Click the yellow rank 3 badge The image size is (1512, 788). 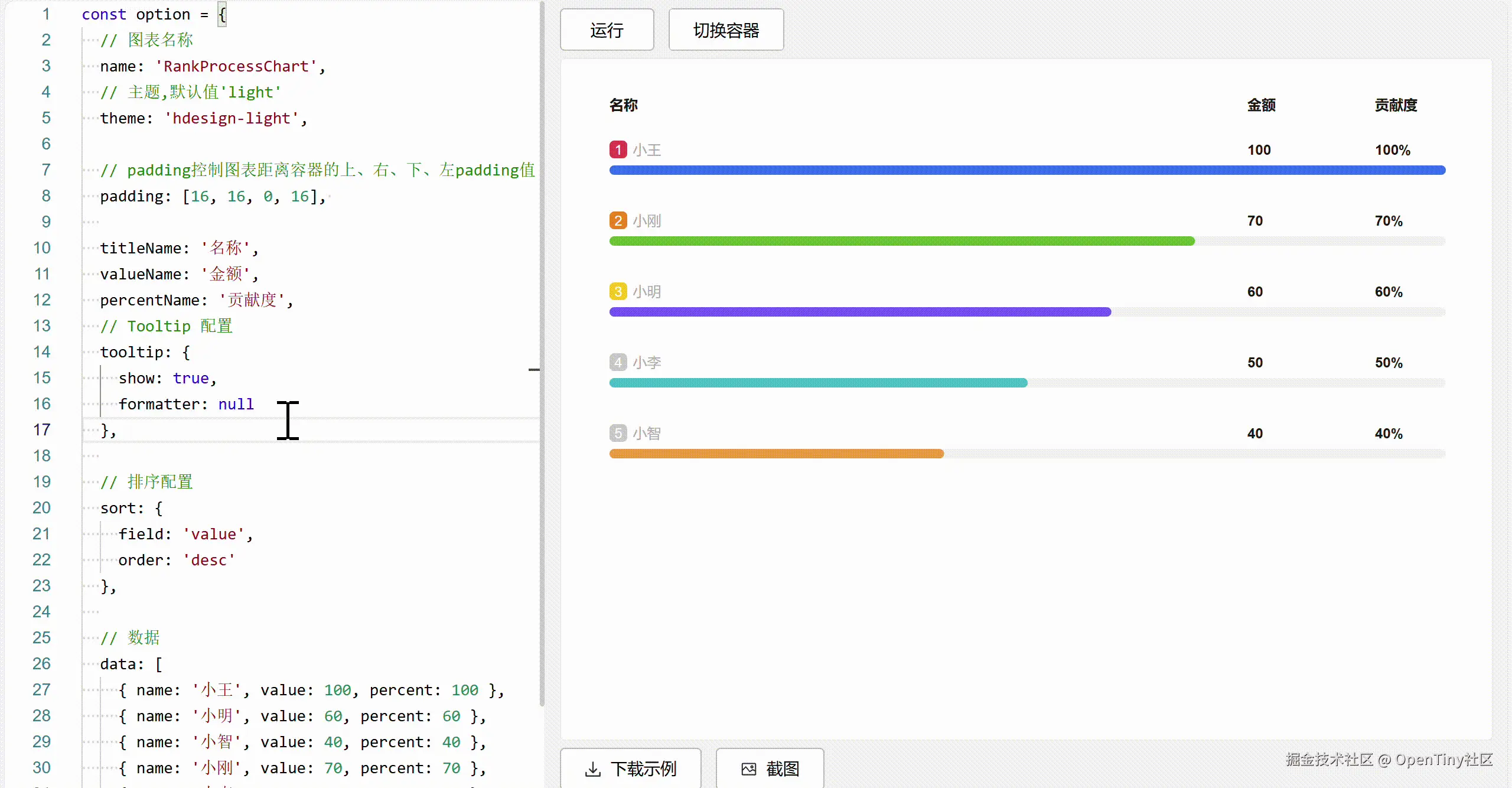(x=618, y=291)
